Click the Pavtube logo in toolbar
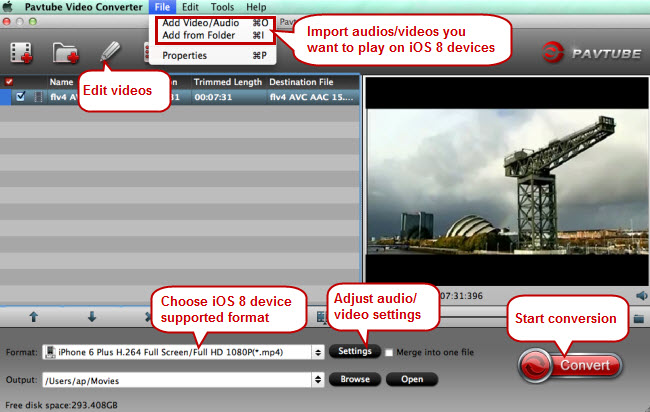The image size is (650, 412). 592,53
